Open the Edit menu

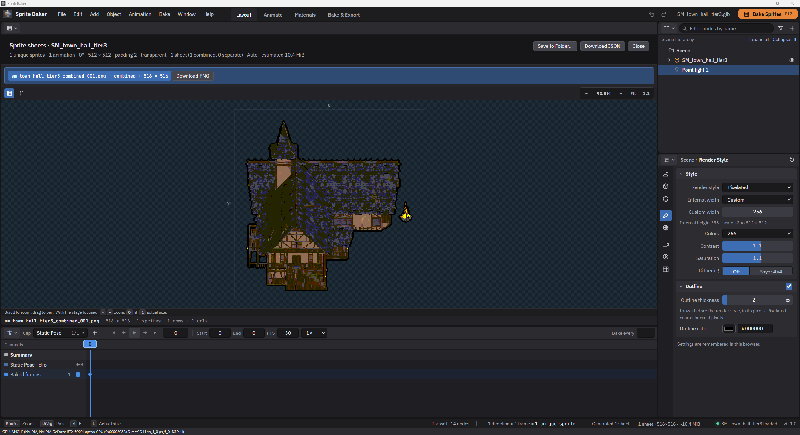click(x=78, y=14)
